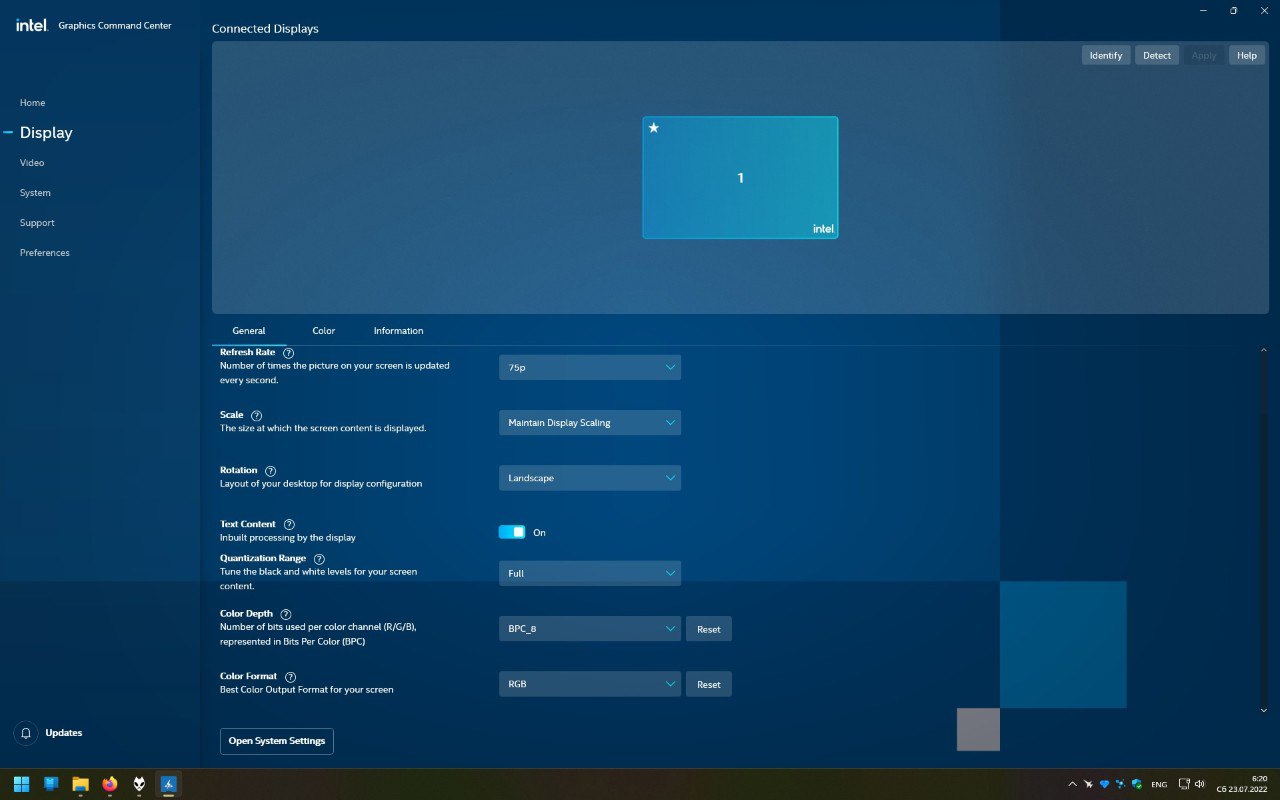Open Updates using the bell icon
This screenshot has height=800, width=1280.
click(x=26, y=733)
